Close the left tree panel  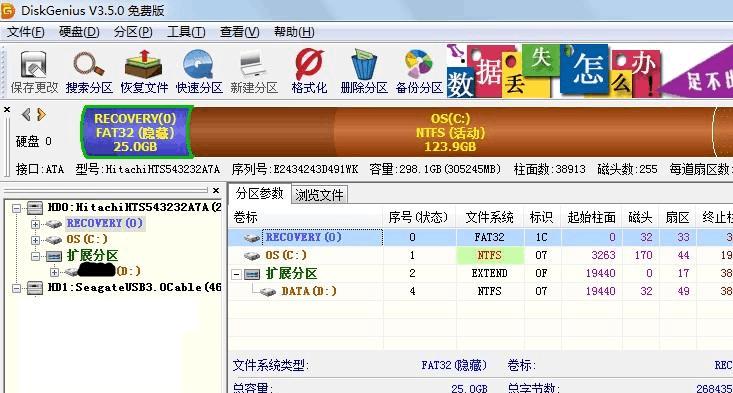(x=216, y=190)
